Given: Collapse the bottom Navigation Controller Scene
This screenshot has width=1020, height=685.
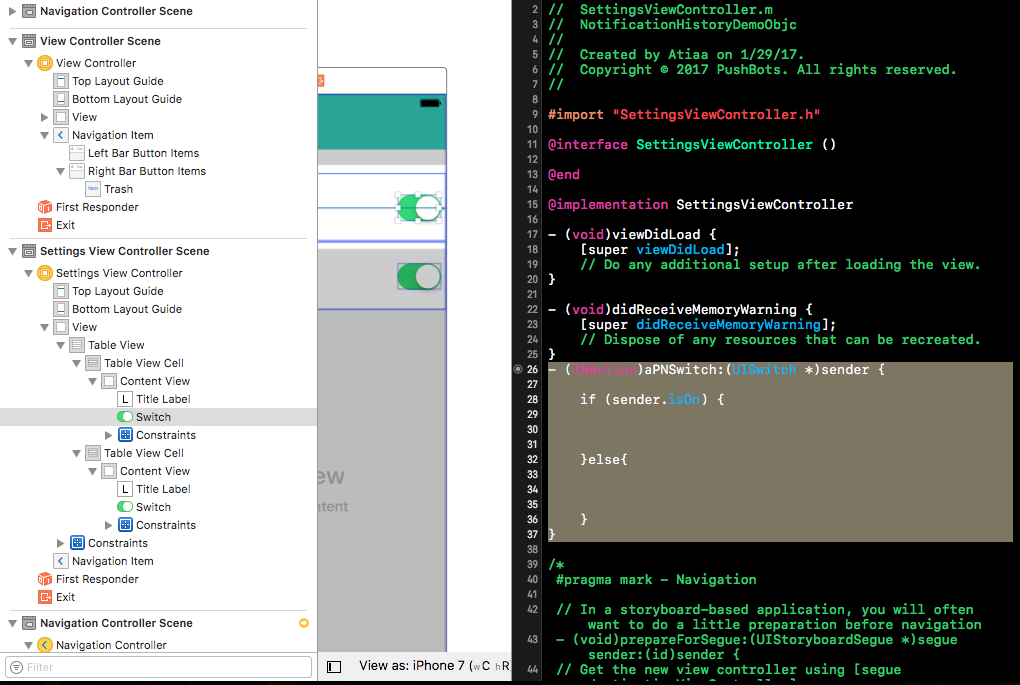Looking at the screenshot, I should (x=12, y=623).
